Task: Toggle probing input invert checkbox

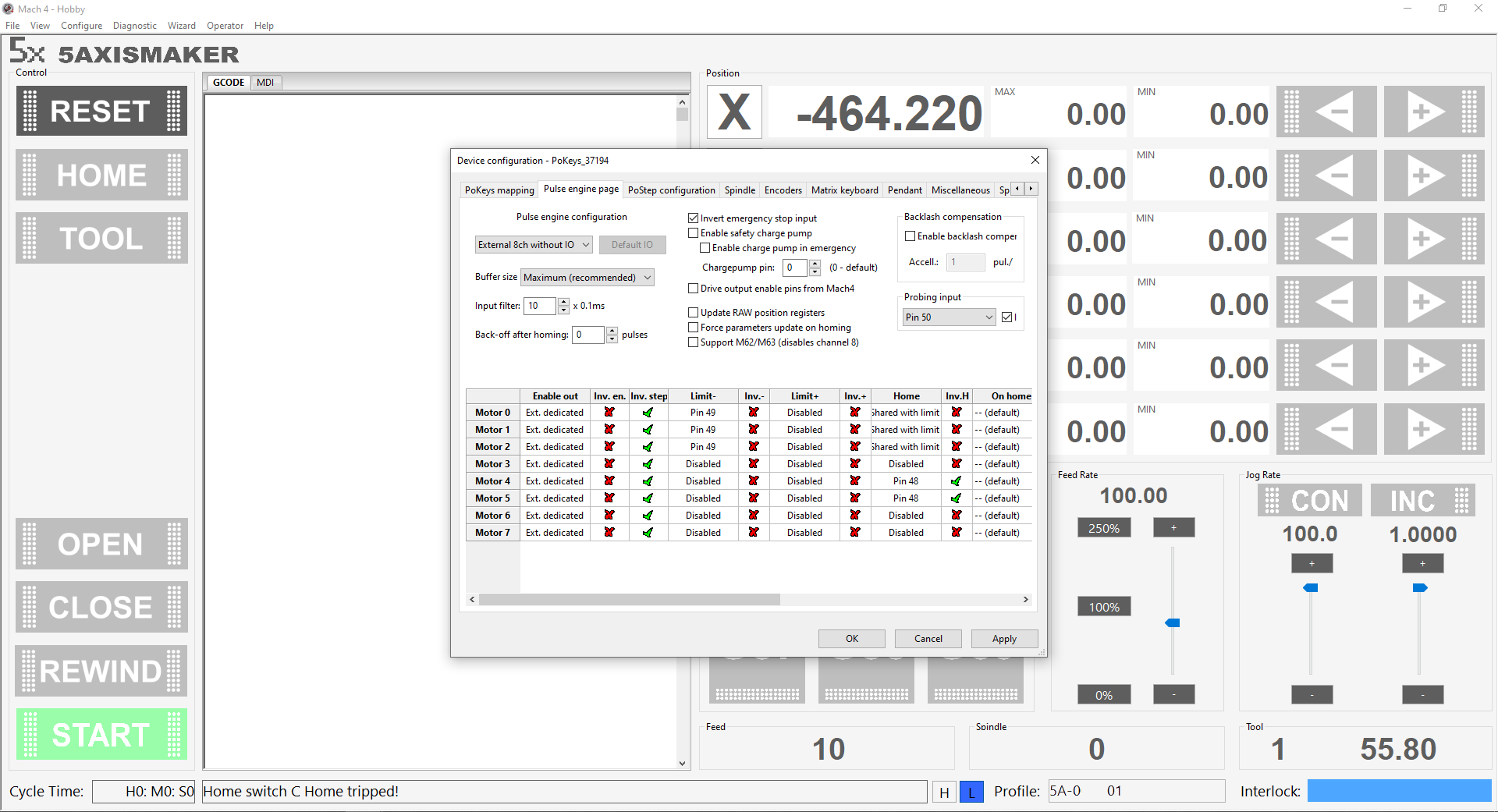Action: pyautogui.click(x=1006, y=317)
